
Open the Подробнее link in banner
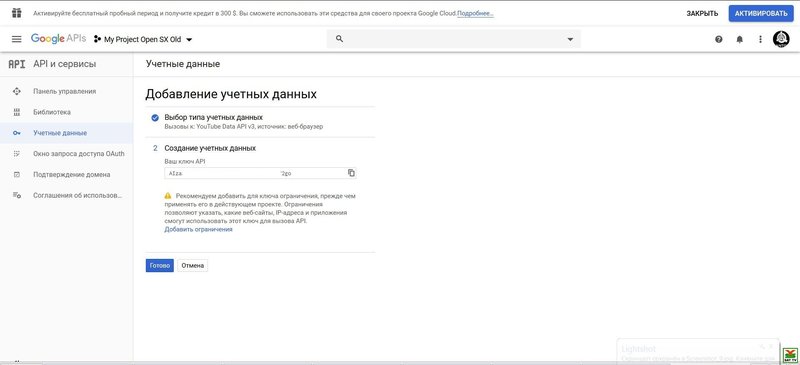coord(476,13)
